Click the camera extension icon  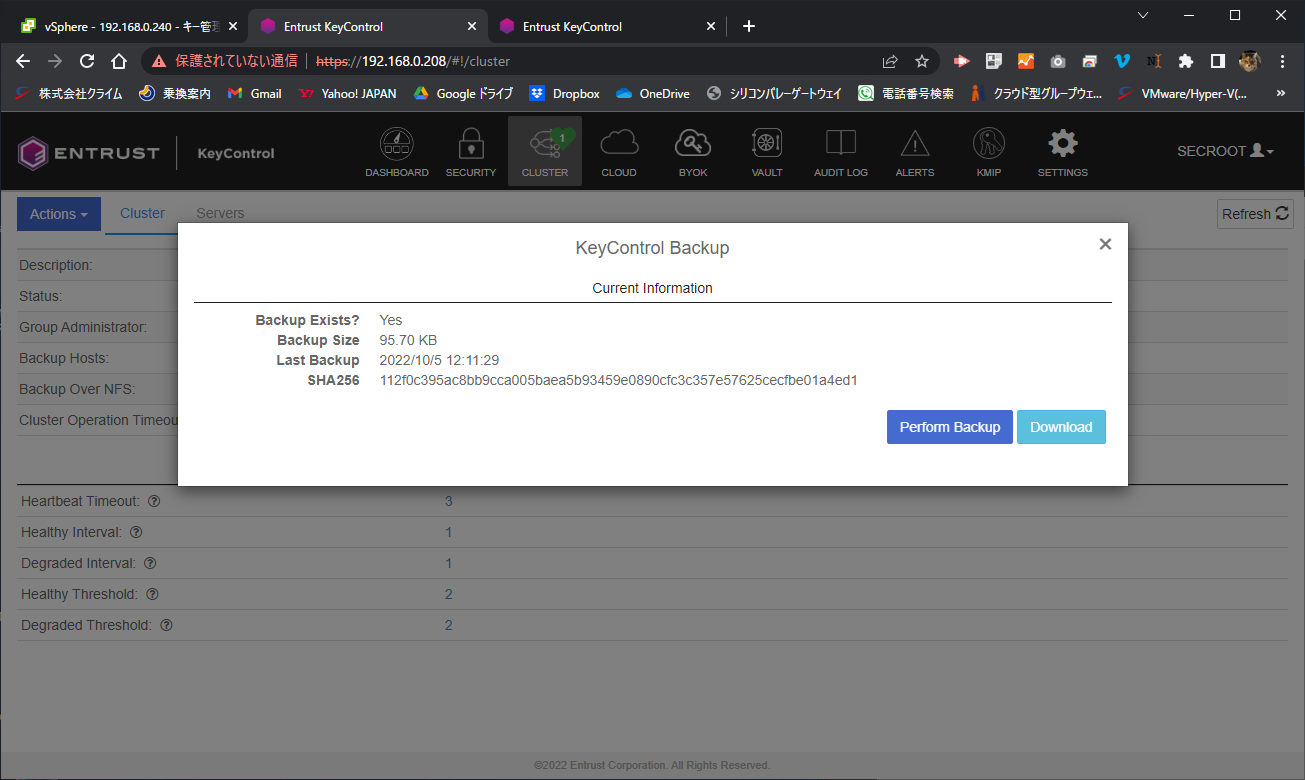click(x=1058, y=61)
